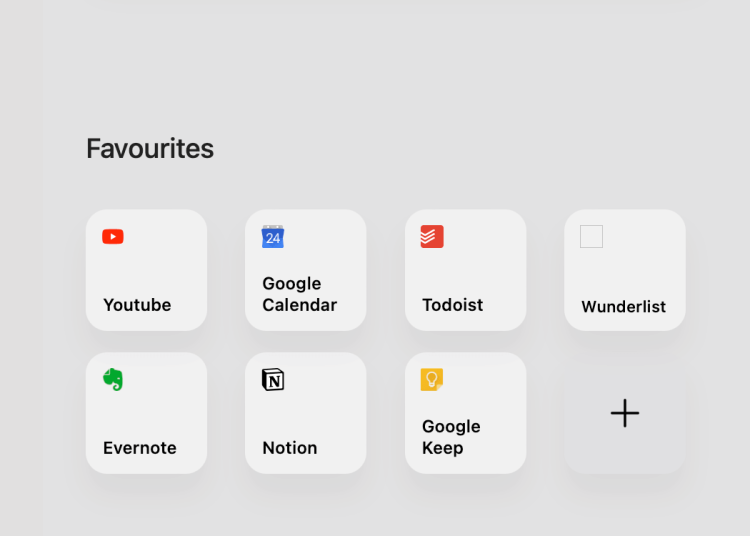
Task: Click the Favourites section heading
Action: coord(150,149)
